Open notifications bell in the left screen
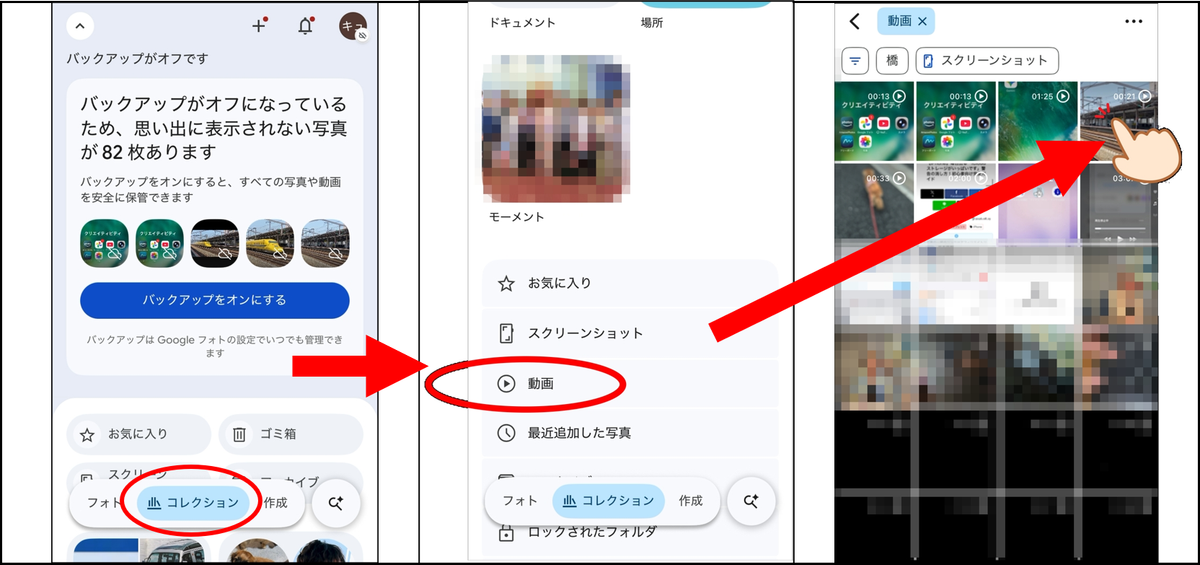1200x565 pixels. click(306, 27)
